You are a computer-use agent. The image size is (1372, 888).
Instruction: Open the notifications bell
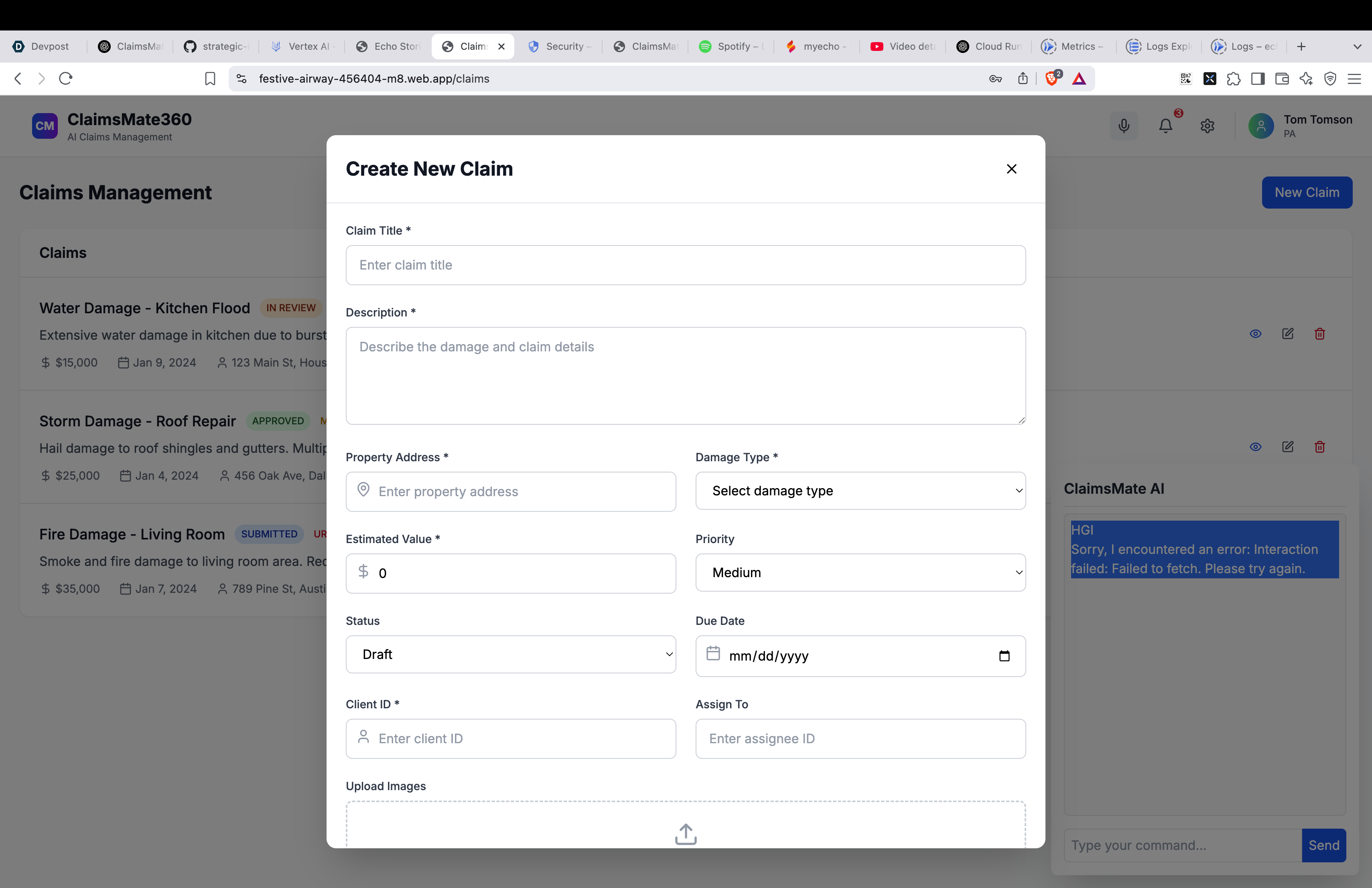point(1166,126)
